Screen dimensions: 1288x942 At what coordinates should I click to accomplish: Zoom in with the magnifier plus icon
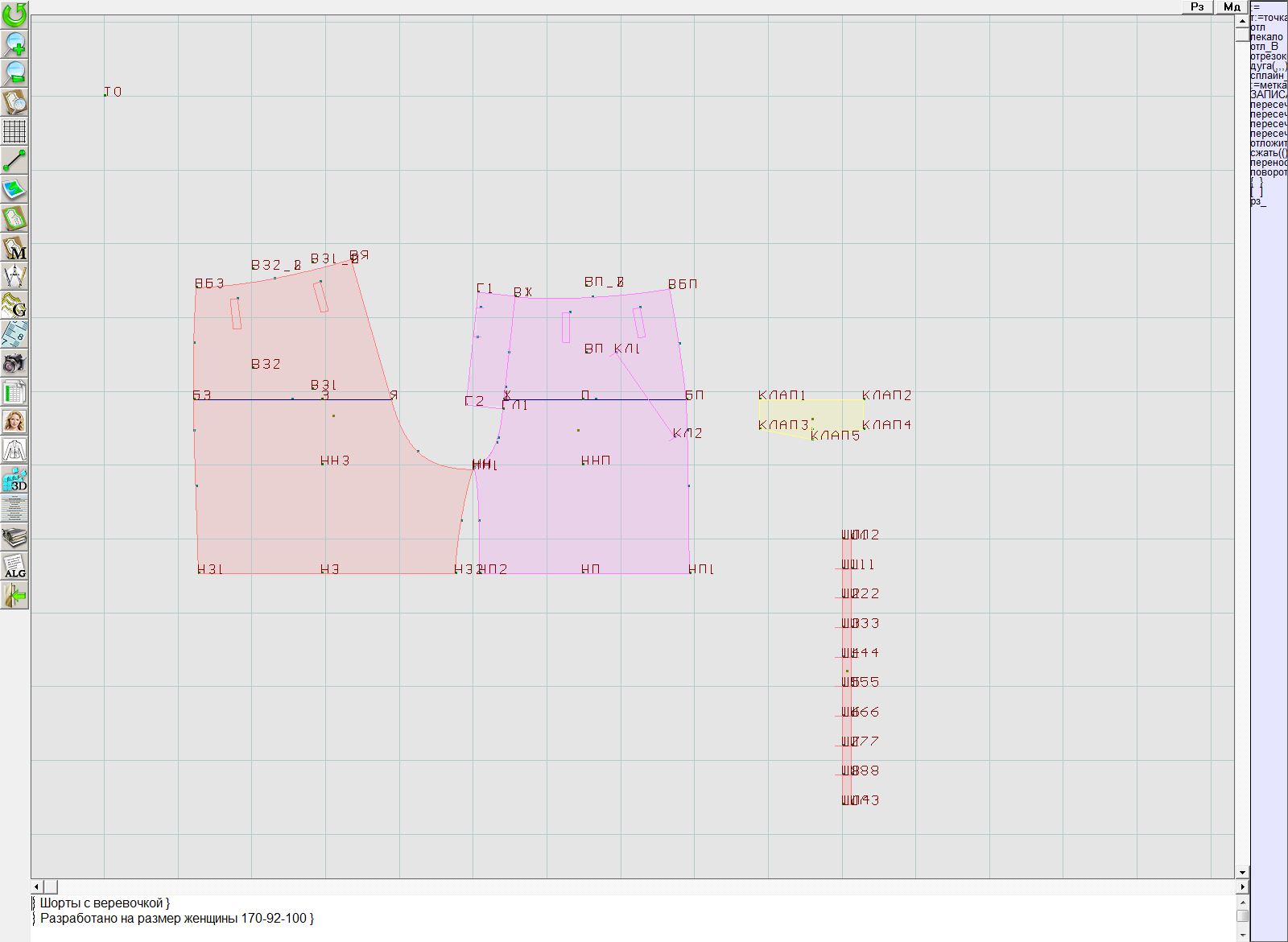point(14,43)
